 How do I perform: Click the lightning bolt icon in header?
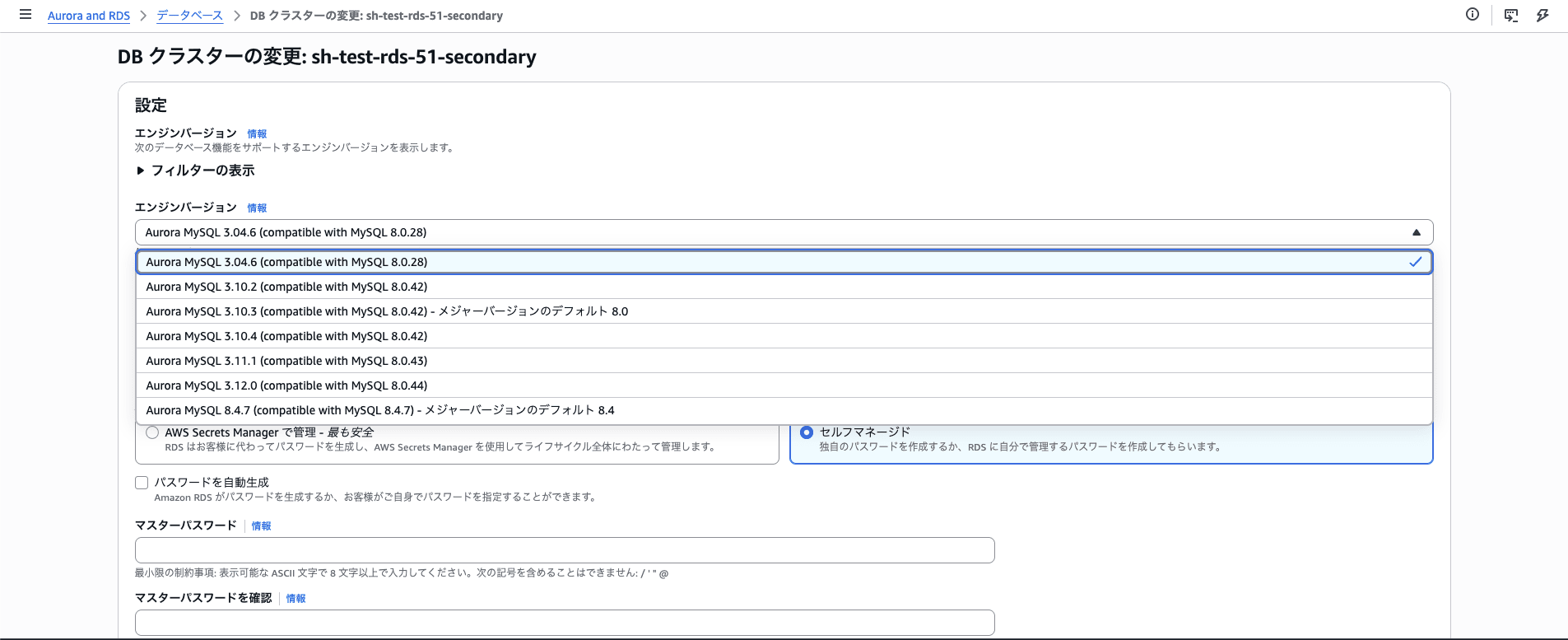pos(1542,15)
